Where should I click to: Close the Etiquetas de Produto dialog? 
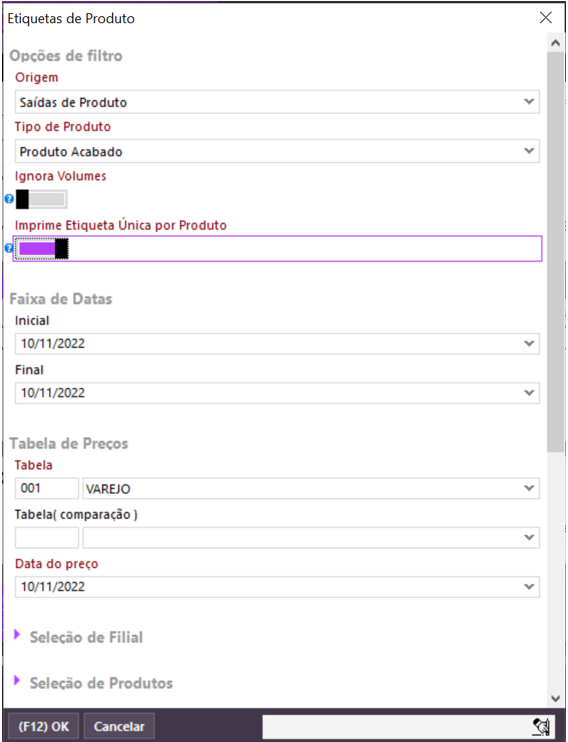pos(545,18)
